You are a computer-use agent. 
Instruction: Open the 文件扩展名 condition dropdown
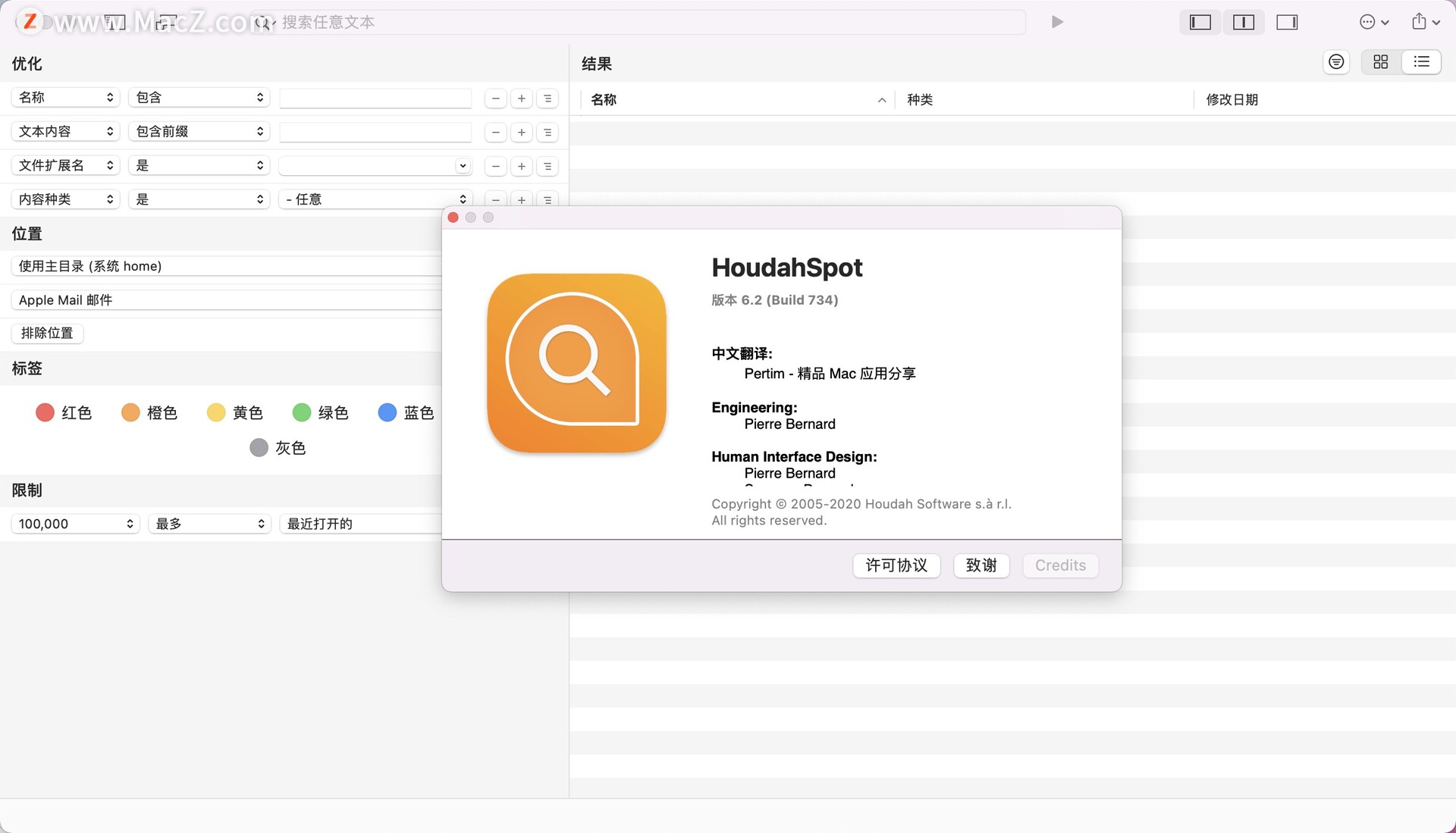point(199,165)
